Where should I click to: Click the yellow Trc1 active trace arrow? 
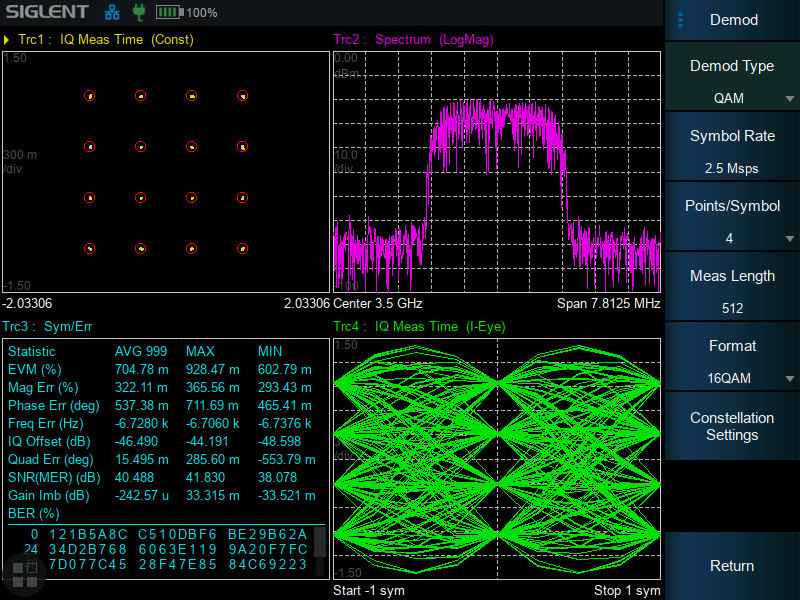point(7,40)
